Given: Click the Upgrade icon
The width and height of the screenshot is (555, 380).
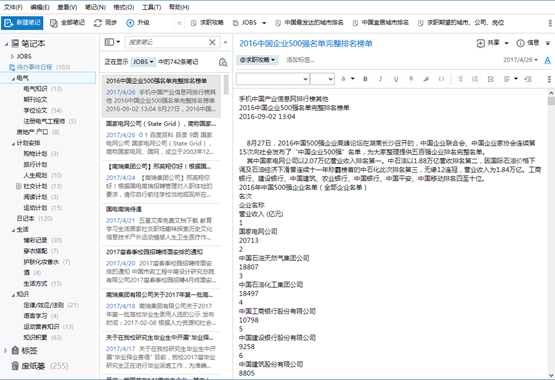Looking at the screenshot, I should coord(130,23).
